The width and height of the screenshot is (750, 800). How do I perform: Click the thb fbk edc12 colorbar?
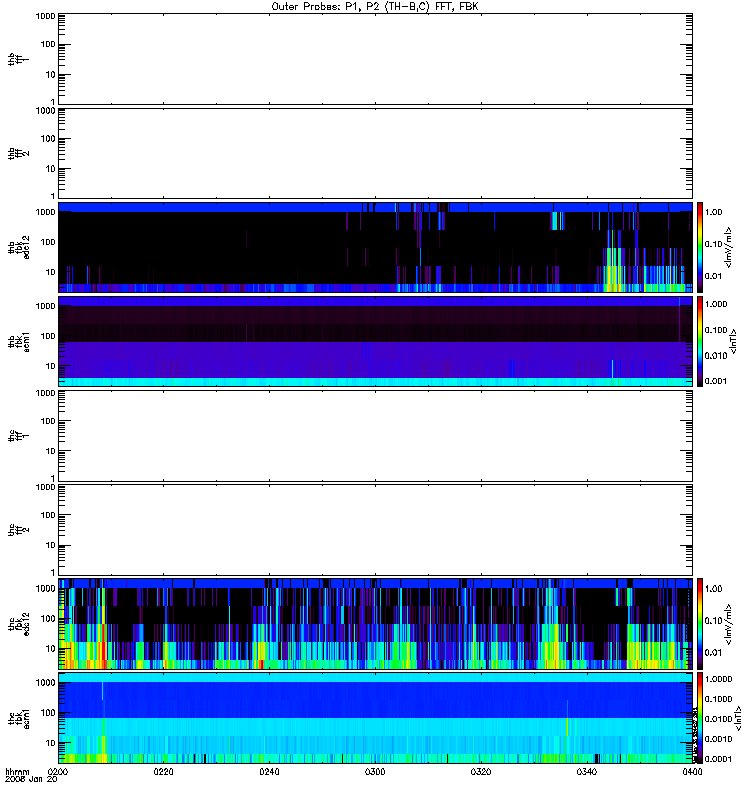coord(700,247)
